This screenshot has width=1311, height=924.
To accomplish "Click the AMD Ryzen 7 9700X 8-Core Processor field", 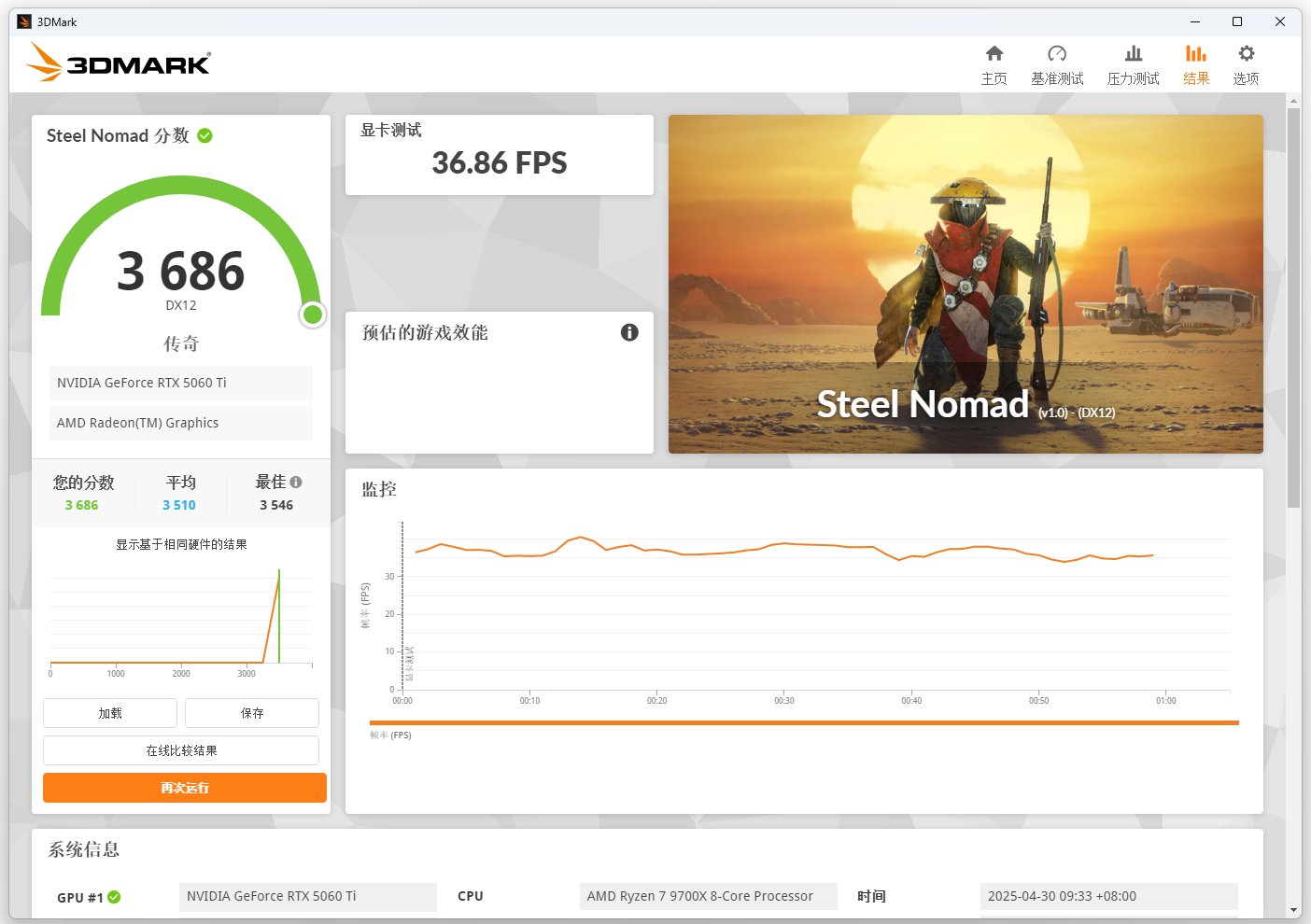I will [709, 896].
